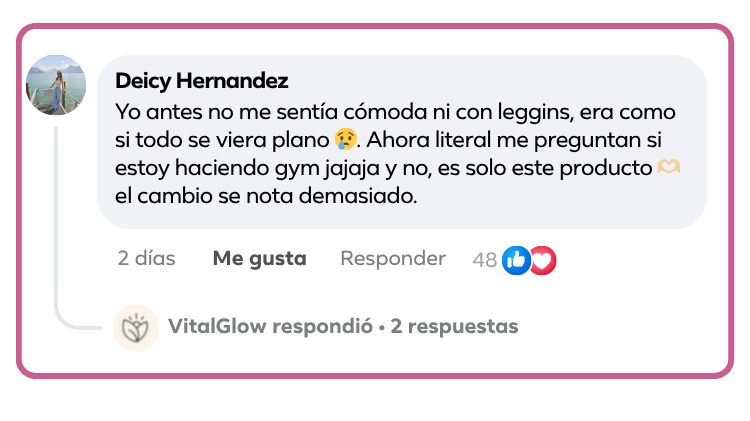Click the Deicy Hernandez name link
Screen dimensions: 750x421
(x=201, y=80)
